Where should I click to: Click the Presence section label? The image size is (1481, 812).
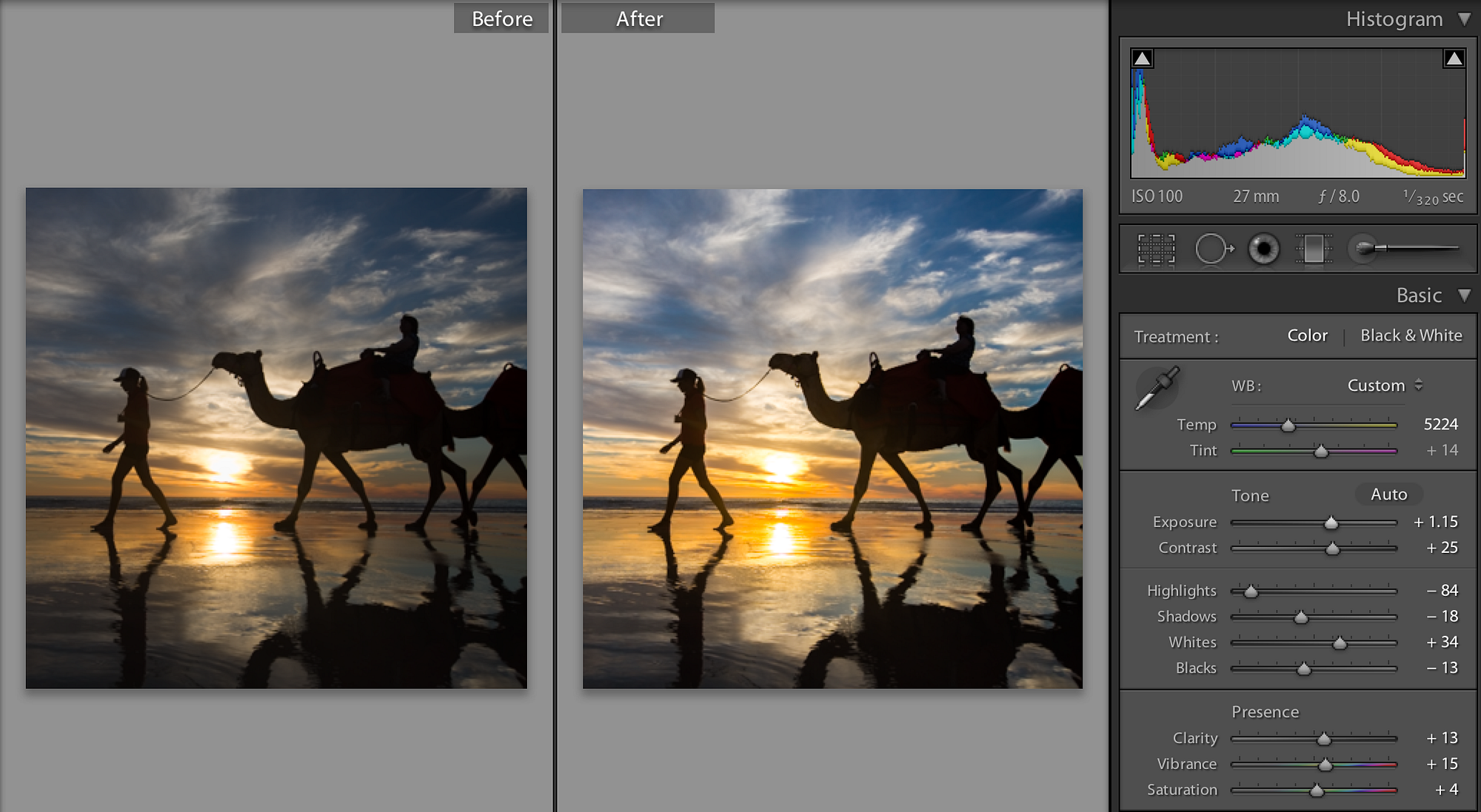(x=1265, y=712)
